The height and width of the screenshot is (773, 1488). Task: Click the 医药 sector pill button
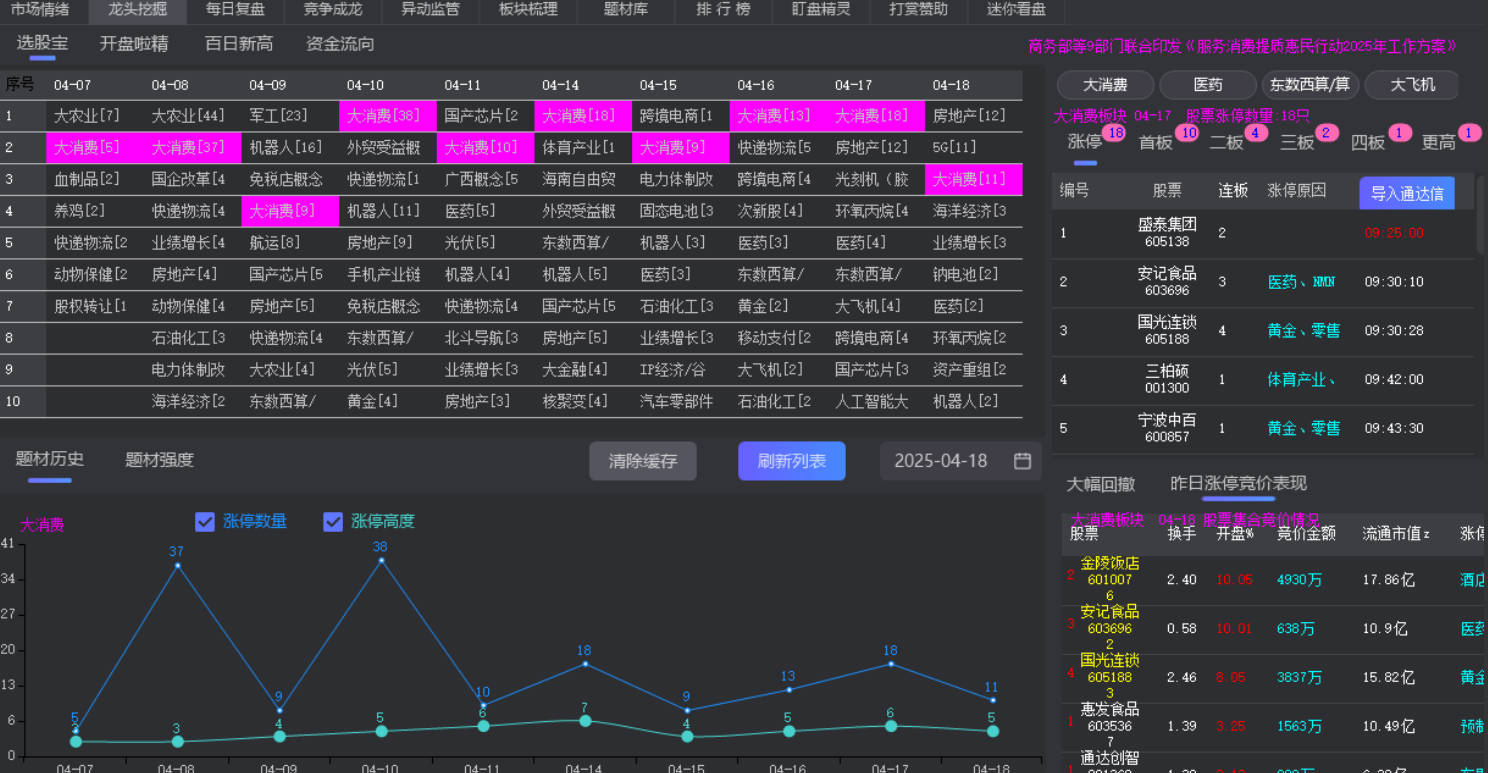1208,85
